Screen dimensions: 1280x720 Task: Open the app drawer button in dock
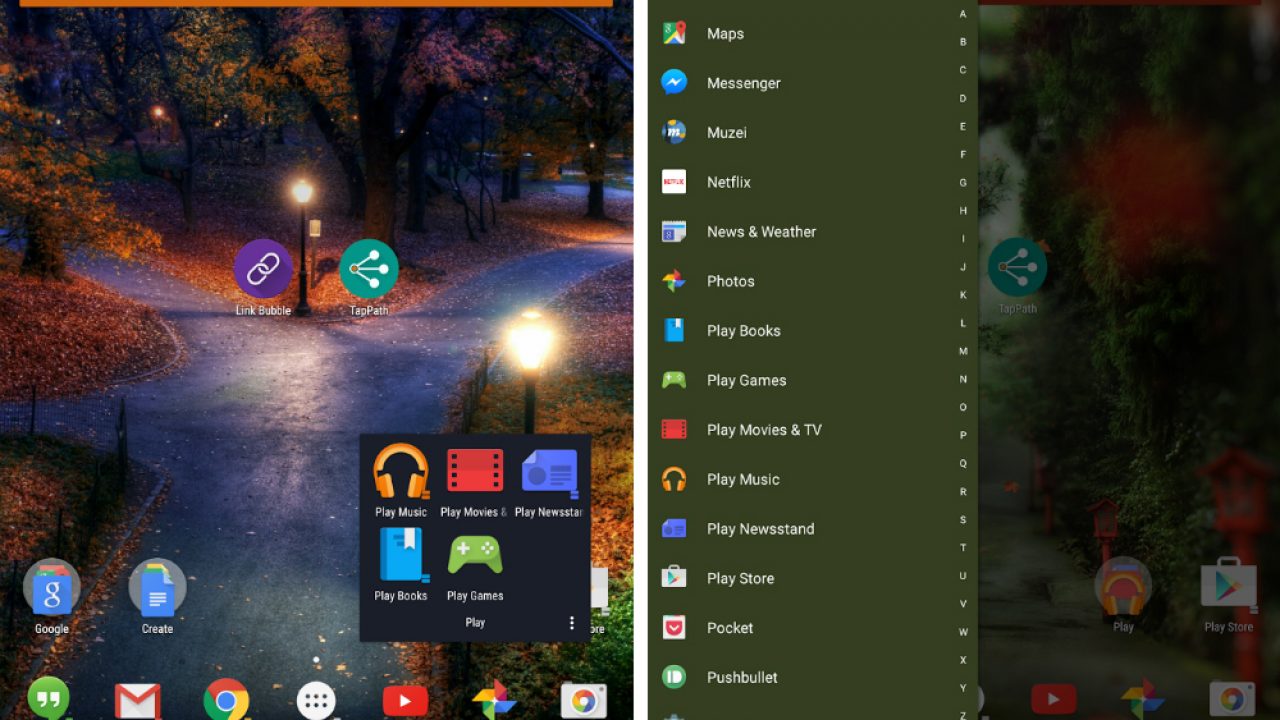coord(316,701)
